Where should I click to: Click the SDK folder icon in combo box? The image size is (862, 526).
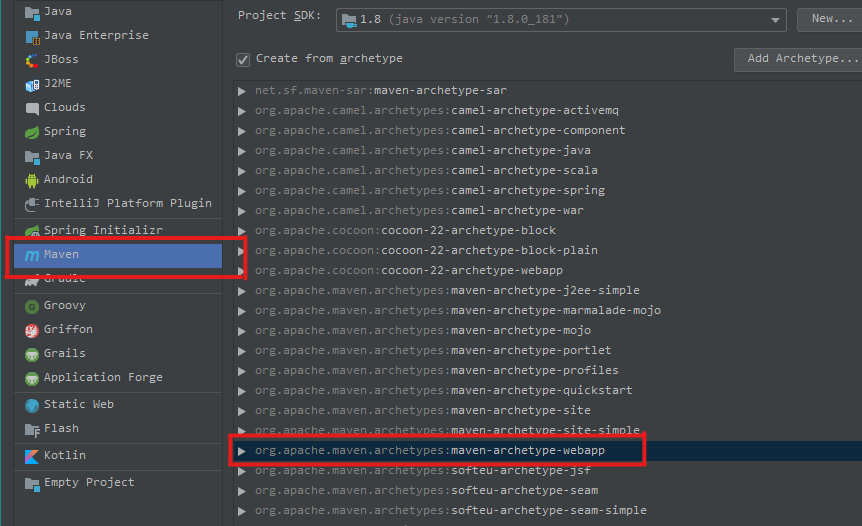click(349, 21)
